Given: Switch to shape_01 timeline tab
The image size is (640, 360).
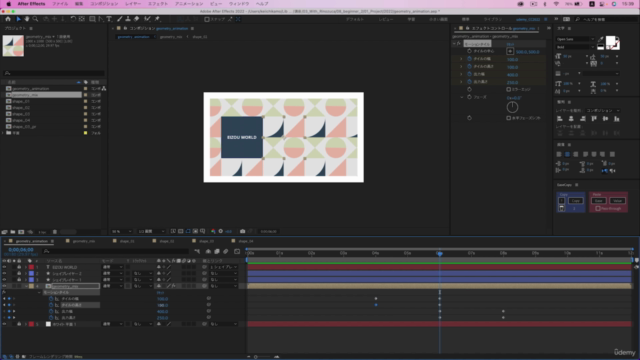Looking at the screenshot, I should 127,241.
